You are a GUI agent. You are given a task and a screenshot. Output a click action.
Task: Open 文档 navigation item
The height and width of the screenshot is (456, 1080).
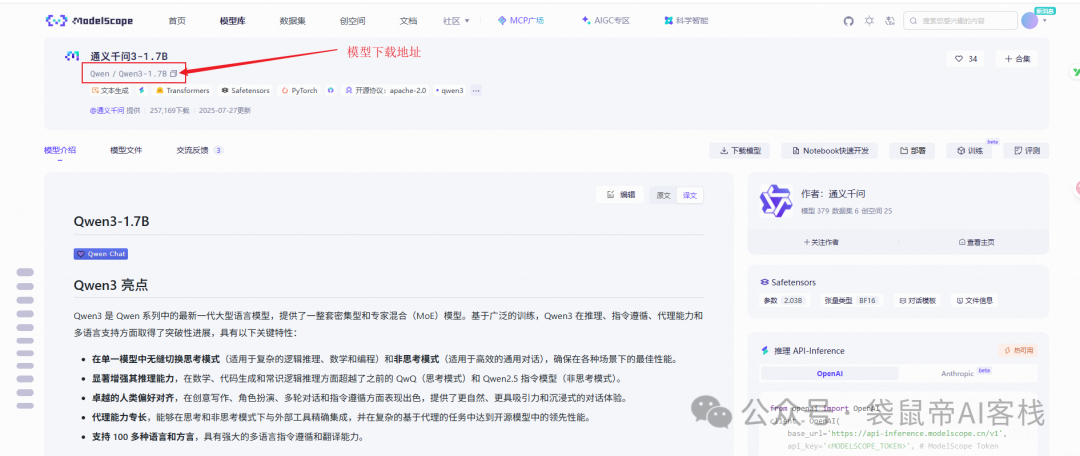coord(408,21)
